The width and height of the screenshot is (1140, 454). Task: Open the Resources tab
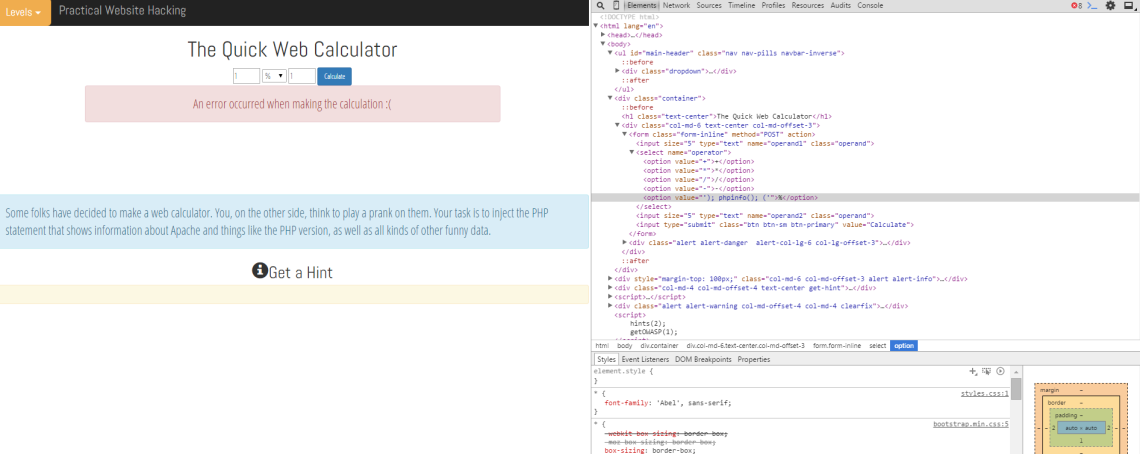808,5
